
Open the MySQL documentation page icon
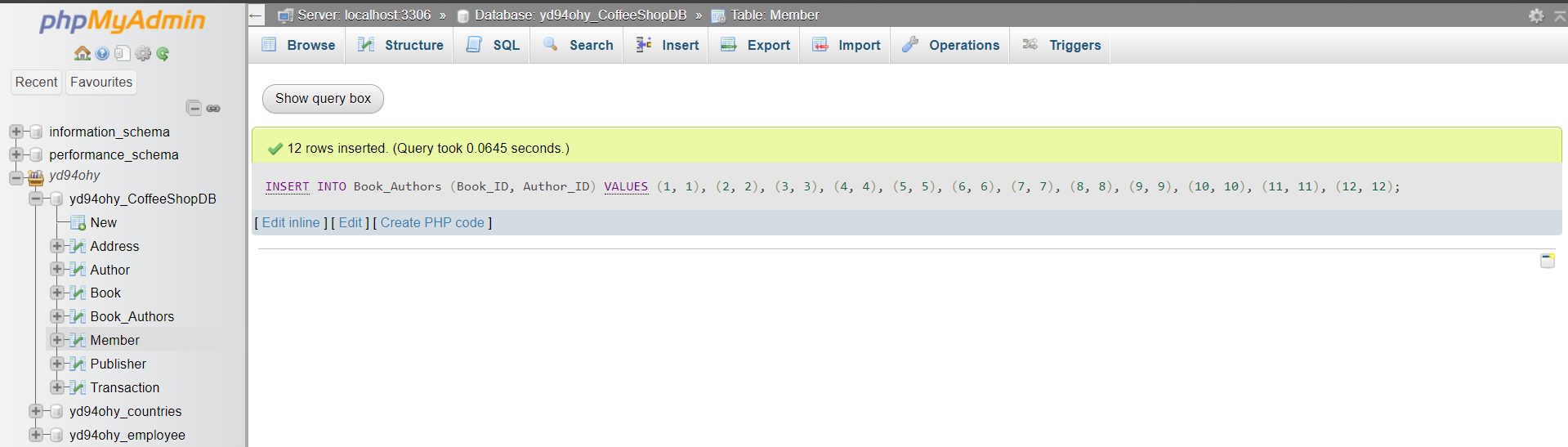coord(122,53)
